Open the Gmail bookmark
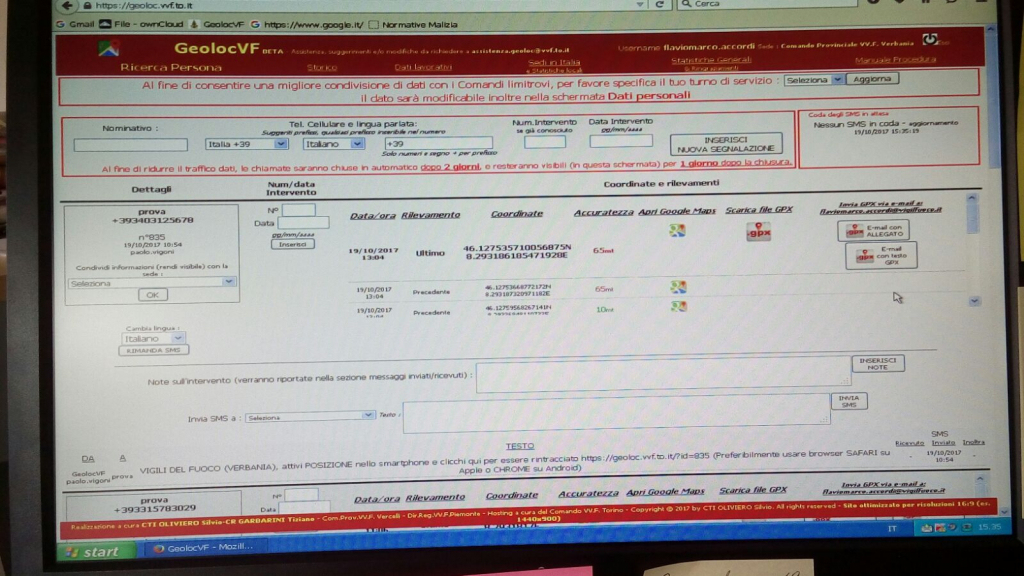 pos(75,24)
